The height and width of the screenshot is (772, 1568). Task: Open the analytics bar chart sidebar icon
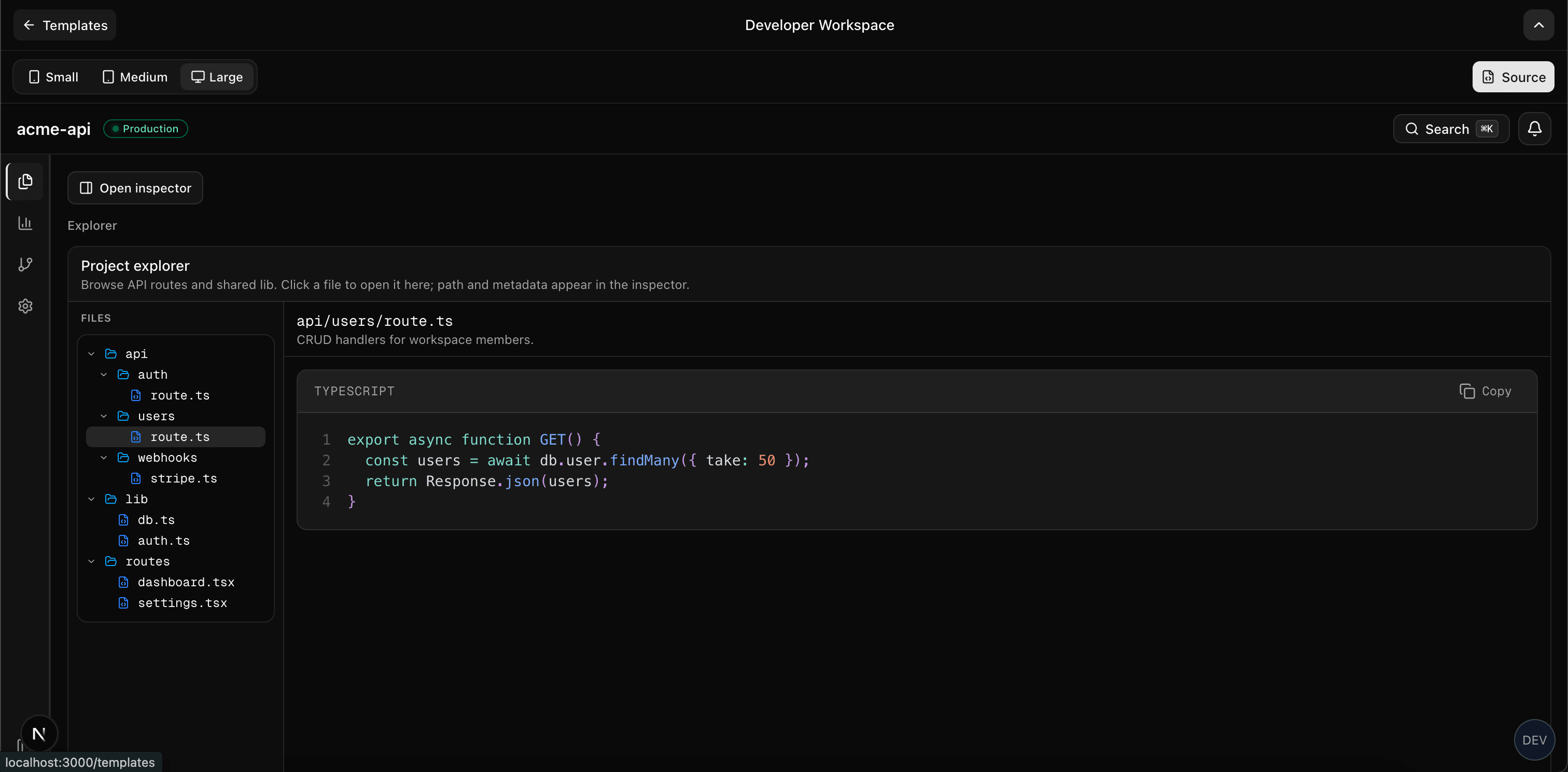[25, 223]
